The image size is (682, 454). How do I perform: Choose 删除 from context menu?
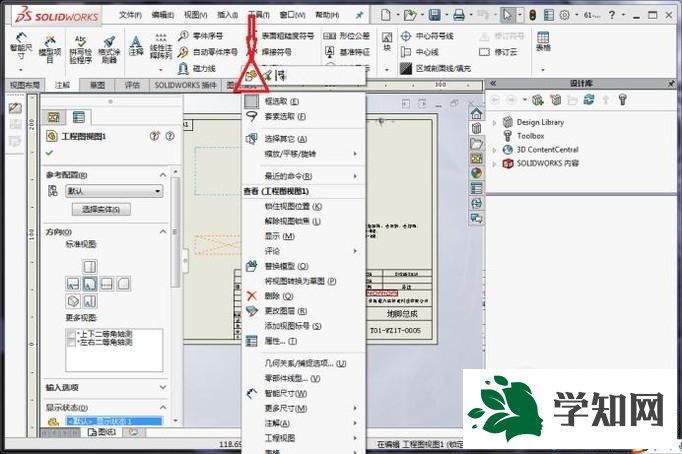[x=304, y=296]
